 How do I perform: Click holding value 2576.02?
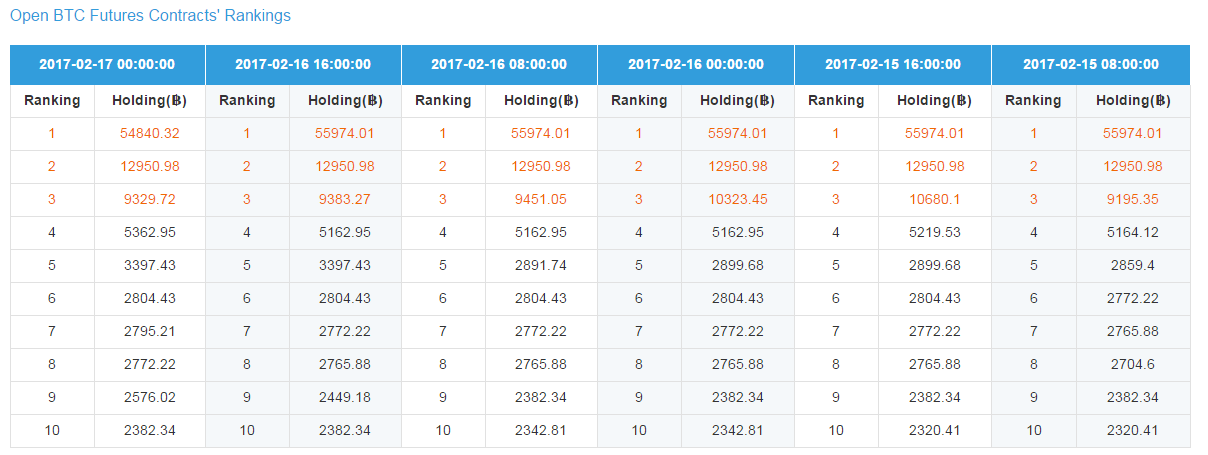150,398
